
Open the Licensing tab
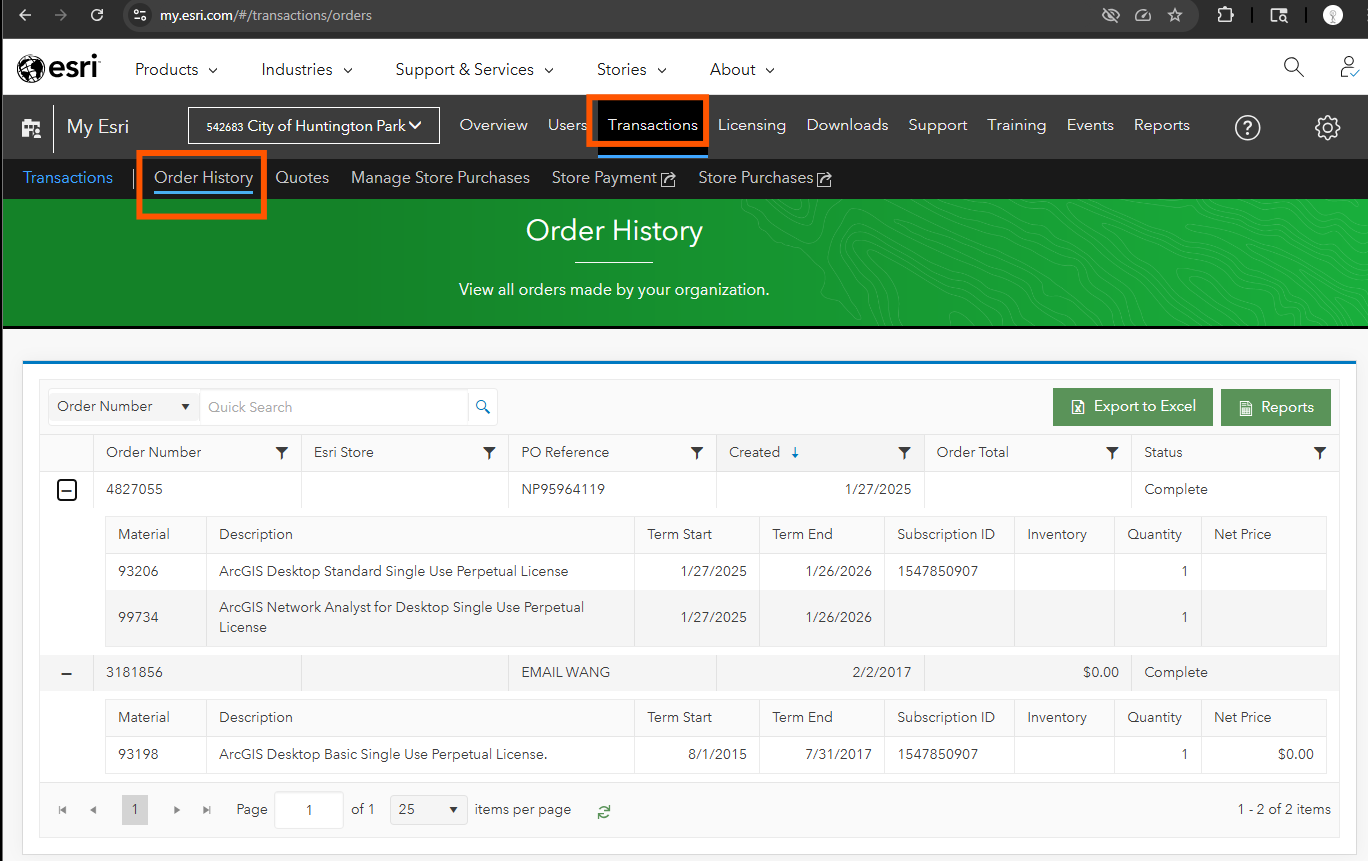[752, 125]
